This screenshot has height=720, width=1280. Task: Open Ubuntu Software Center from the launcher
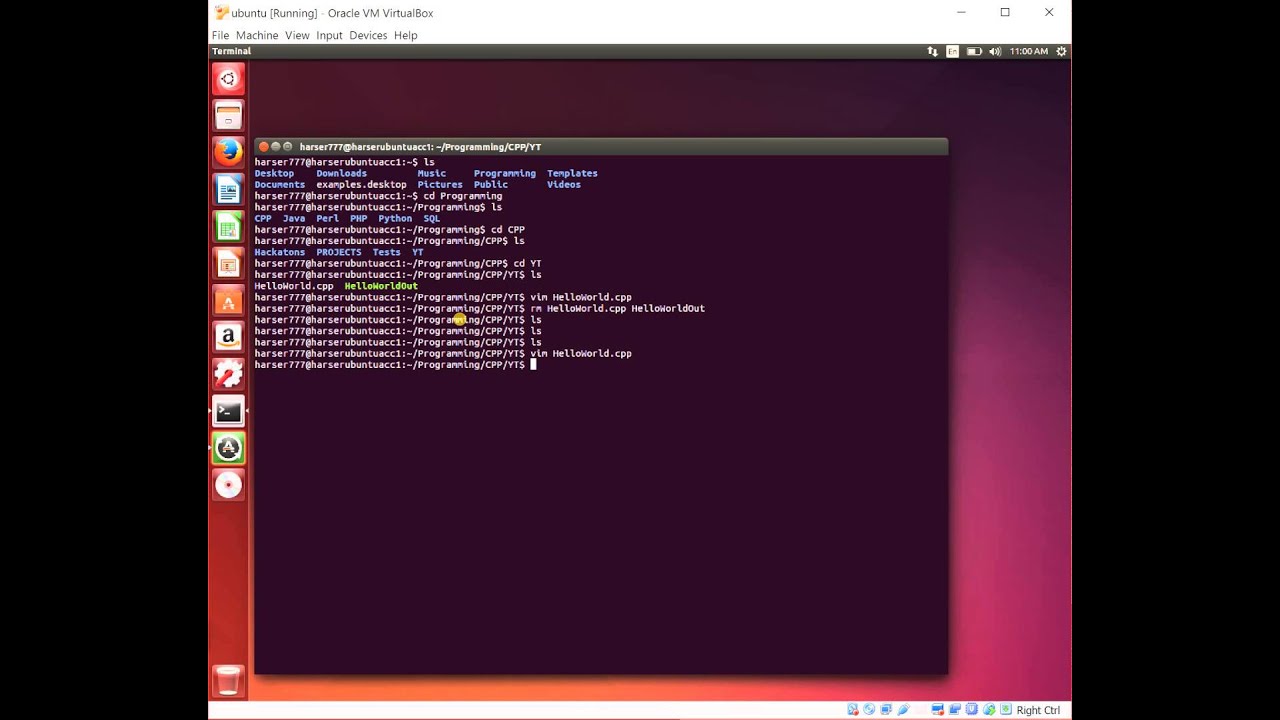coord(228,300)
